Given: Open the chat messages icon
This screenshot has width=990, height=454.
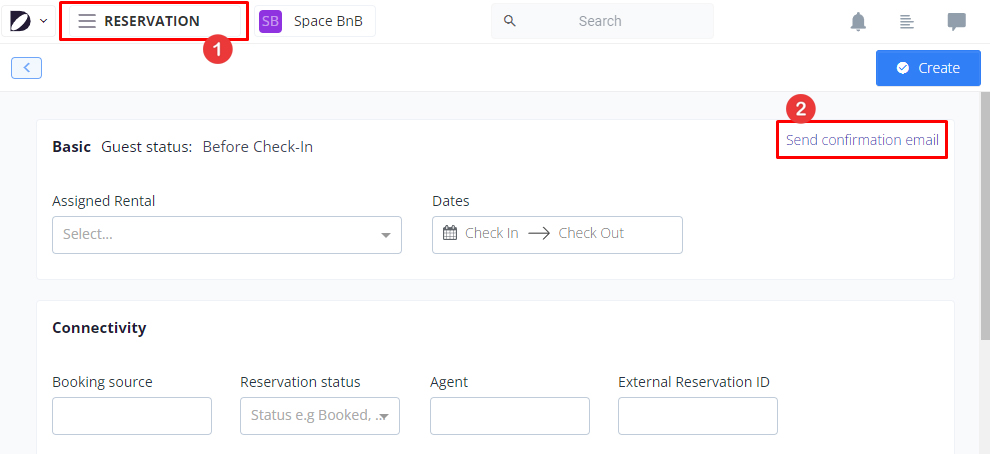Looking at the screenshot, I should 957,21.
